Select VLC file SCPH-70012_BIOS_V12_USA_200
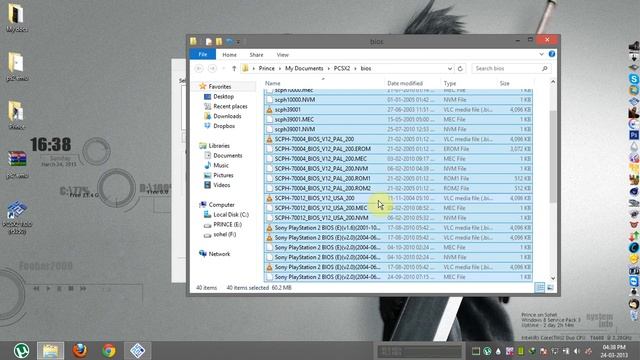Screen dimensions: 640x360 [398, 198]
